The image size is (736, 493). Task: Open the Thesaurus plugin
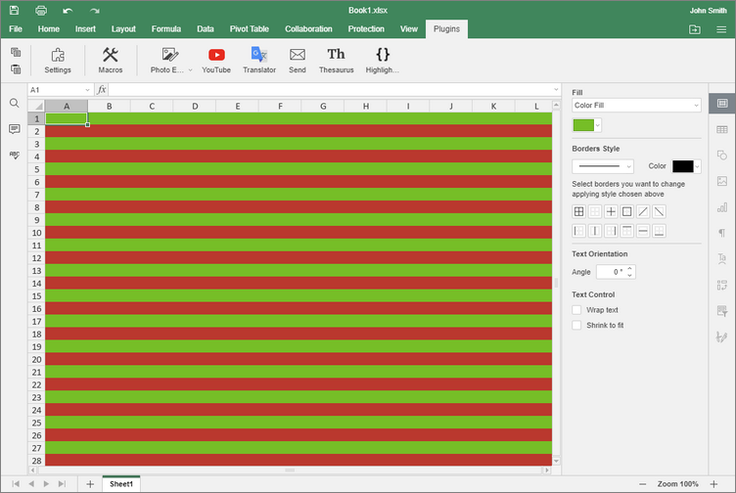pyautogui.click(x=336, y=61)
